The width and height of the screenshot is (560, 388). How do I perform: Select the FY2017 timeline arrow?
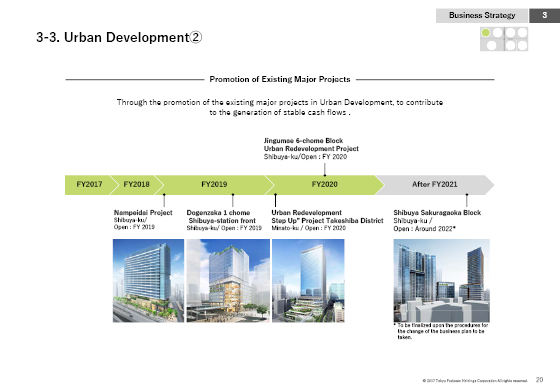coord(91,185)
